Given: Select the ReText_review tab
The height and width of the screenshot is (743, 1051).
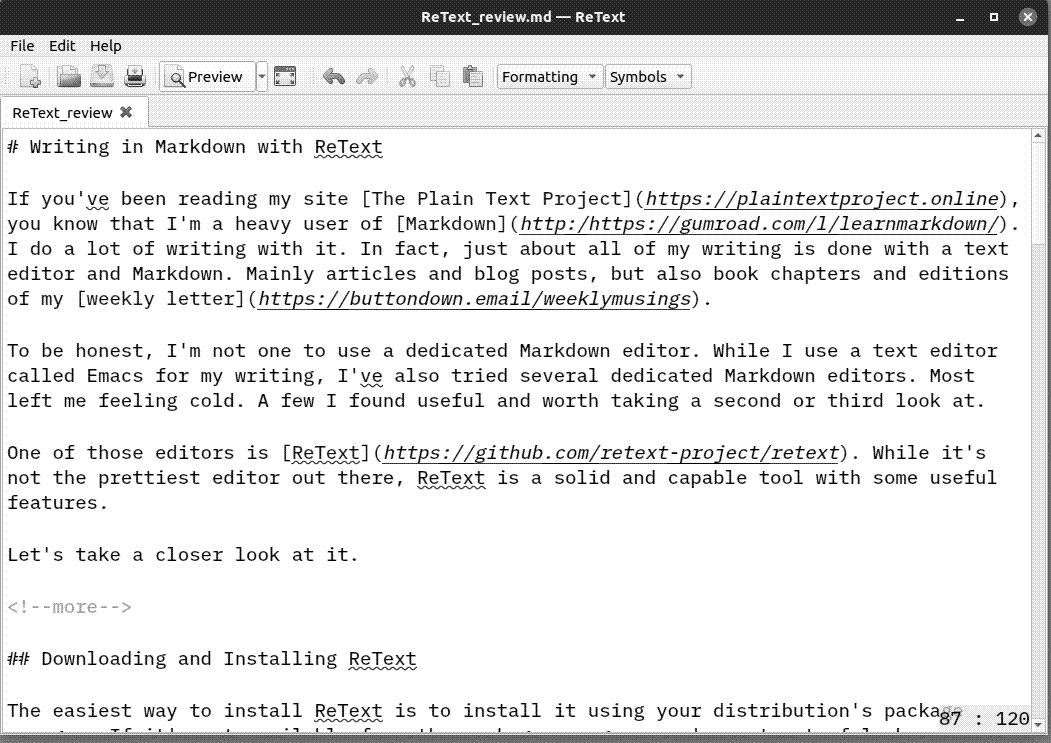Looking at the screenshot, I should (62, 113).
